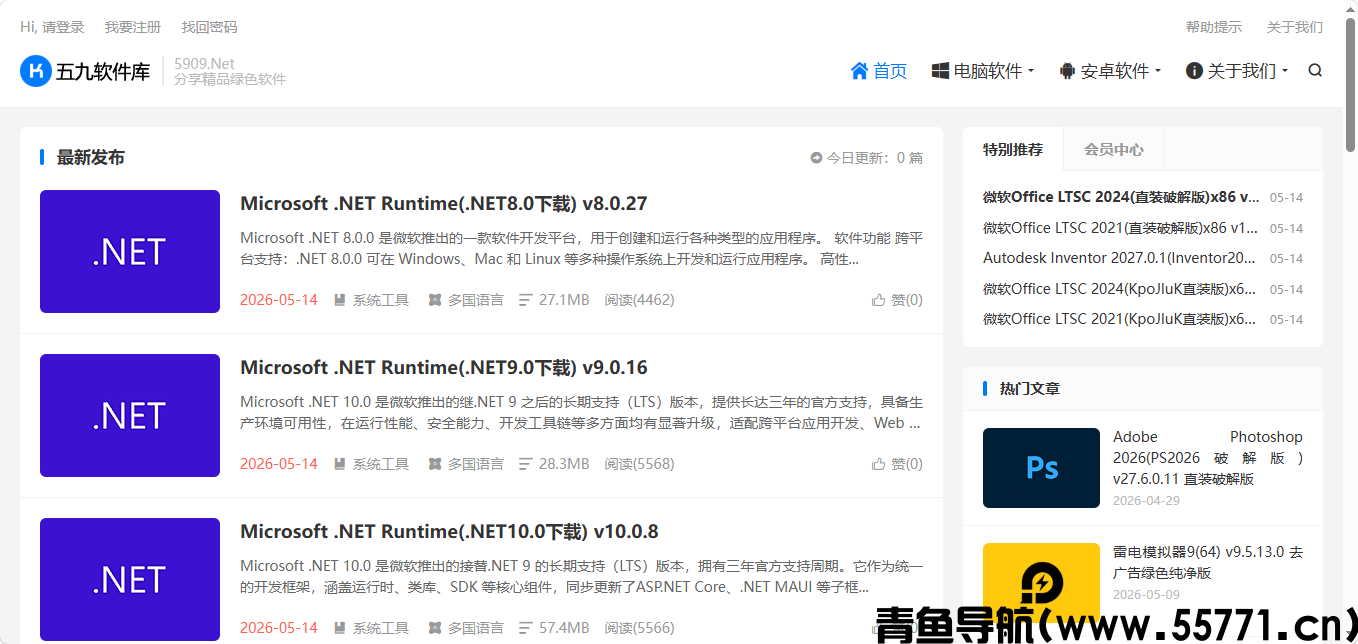This screenshot has height=644, width=1358.
Task: Click the arrow icon beside 今日更新
Action: pos(816,158)
